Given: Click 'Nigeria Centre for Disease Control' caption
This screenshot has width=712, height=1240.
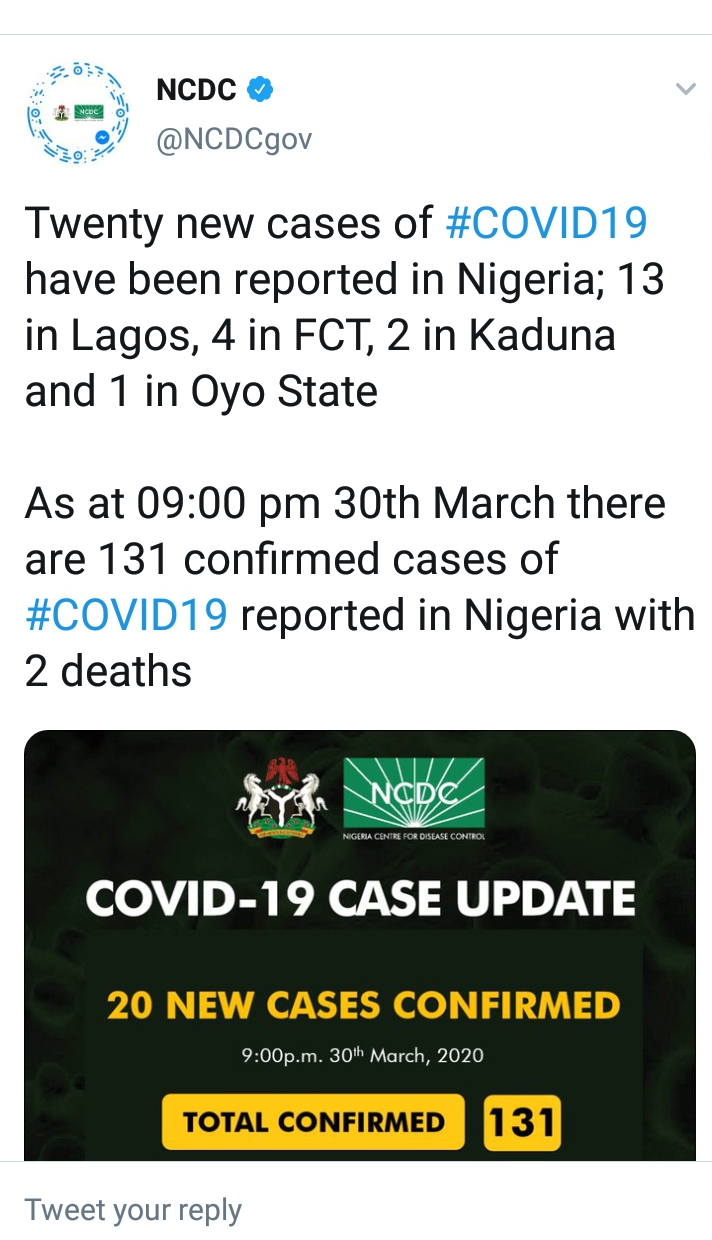Looking at the screenshot, I should 414,836.
